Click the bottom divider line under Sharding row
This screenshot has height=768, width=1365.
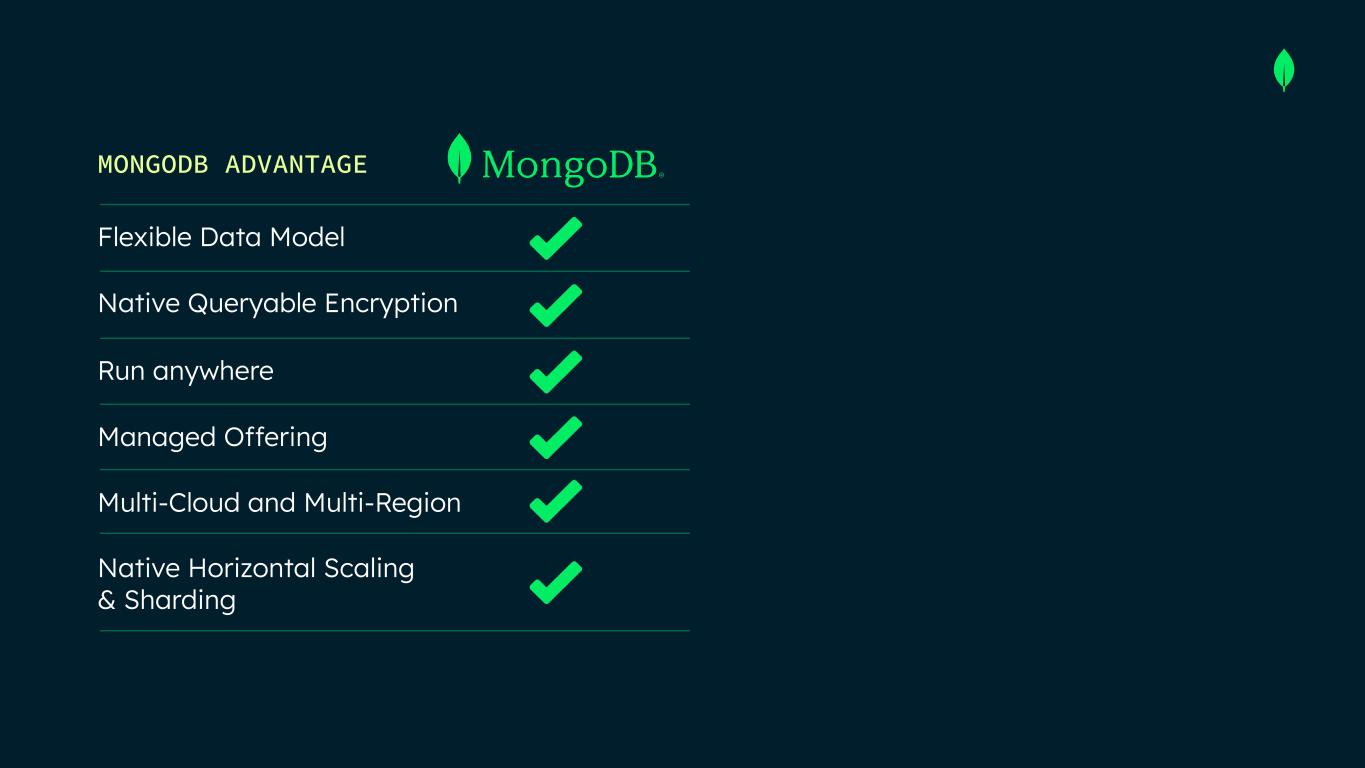(394, 630)
